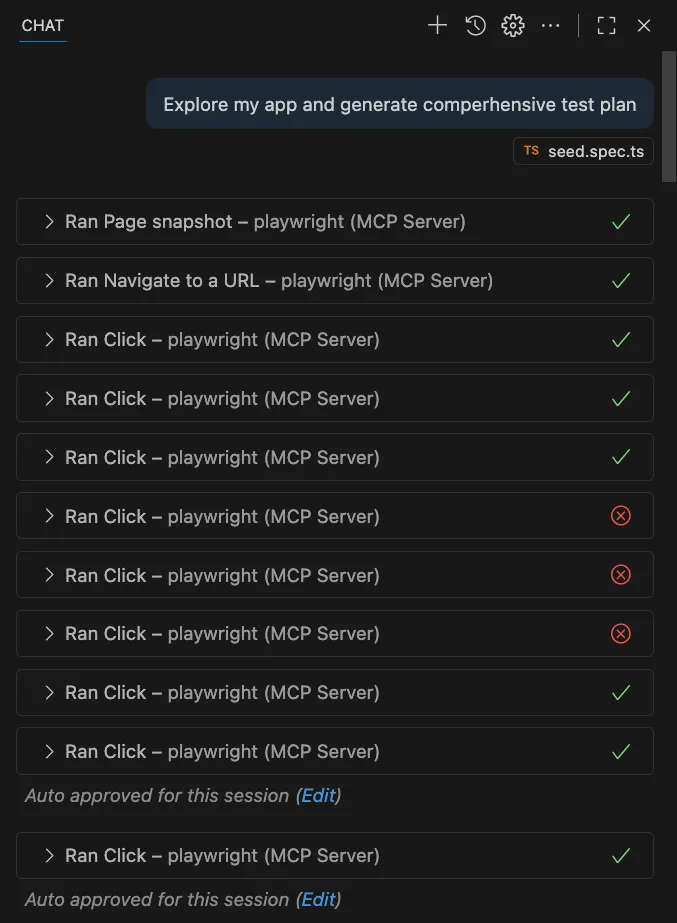677x923 pixels.
Task: Click the user prompt message bubble
Action: [399, 105]
